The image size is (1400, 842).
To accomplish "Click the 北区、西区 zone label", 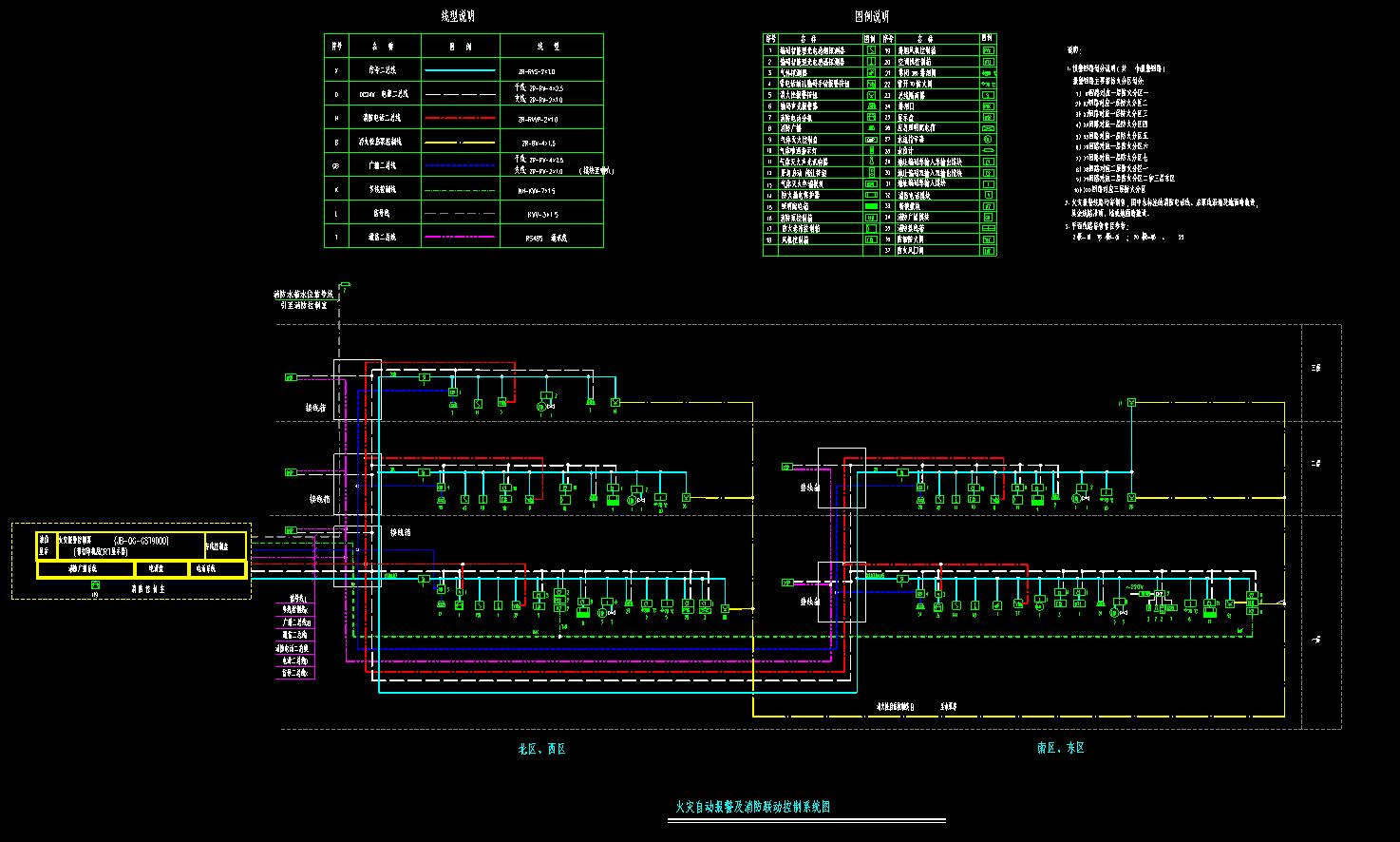I will point(541,749).
